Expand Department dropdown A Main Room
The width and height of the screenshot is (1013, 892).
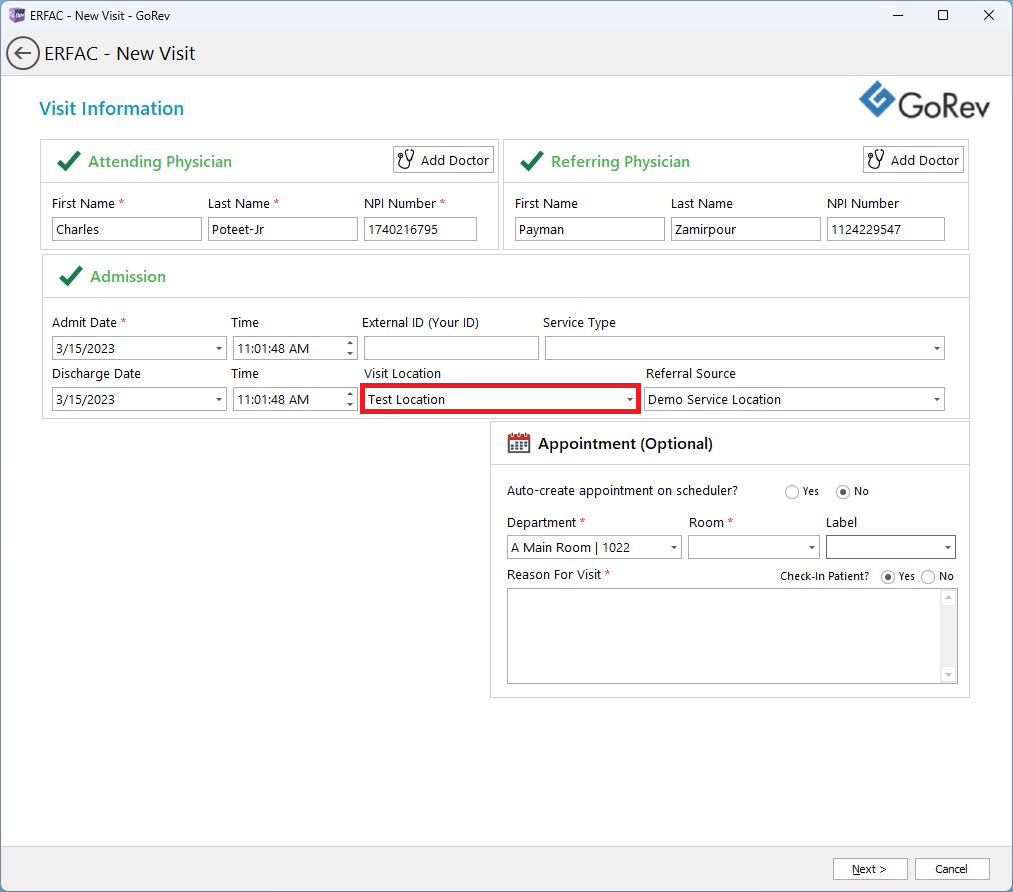click(x=674, y=547)
